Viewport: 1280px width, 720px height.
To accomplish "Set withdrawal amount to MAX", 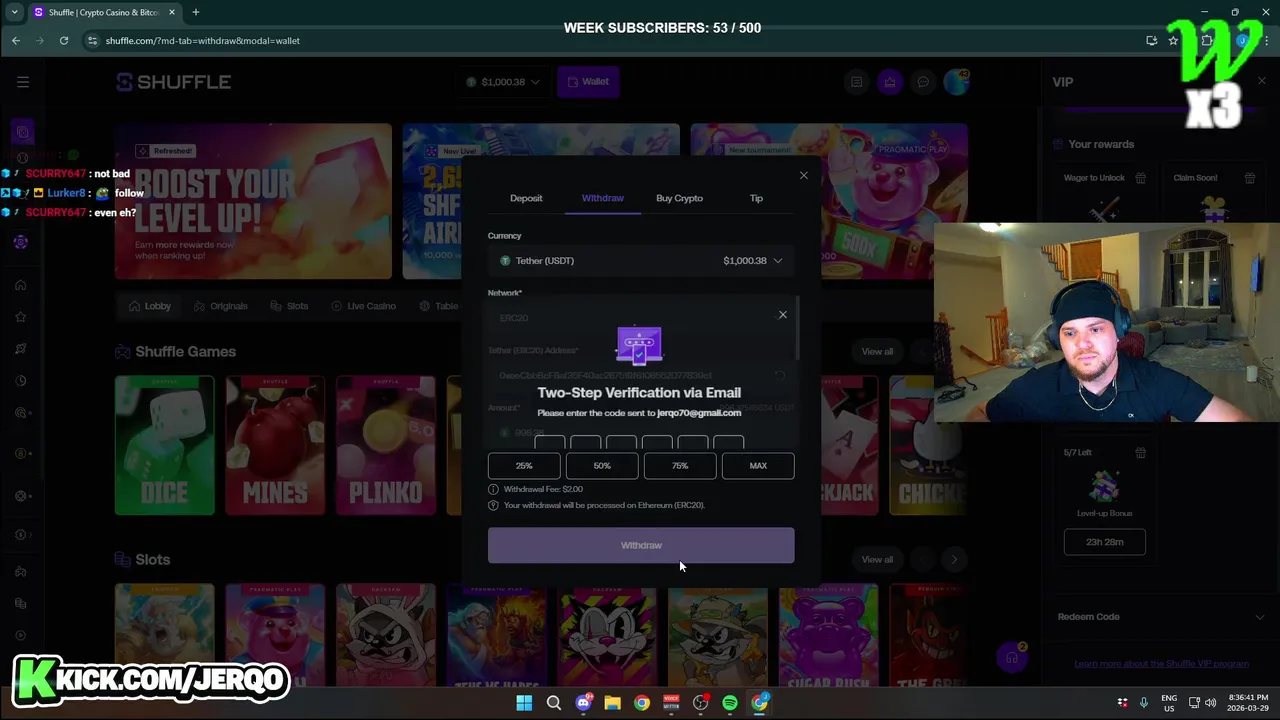I will pyautogui.click(x=758, y=466).
